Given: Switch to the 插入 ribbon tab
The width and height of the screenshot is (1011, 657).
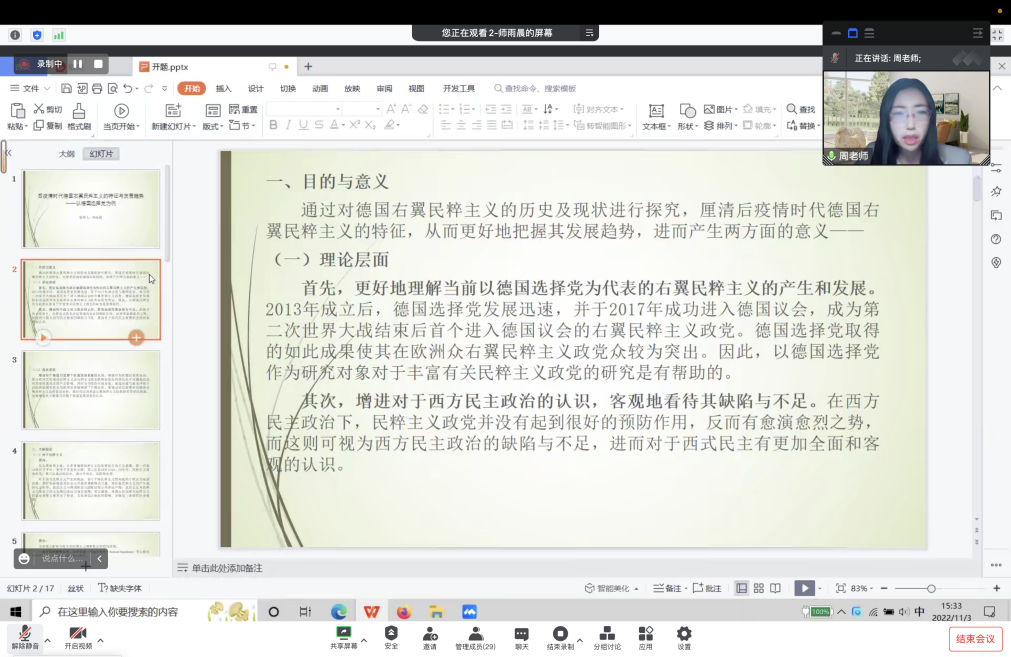Looking at the screenshot, I should [223, 88].
